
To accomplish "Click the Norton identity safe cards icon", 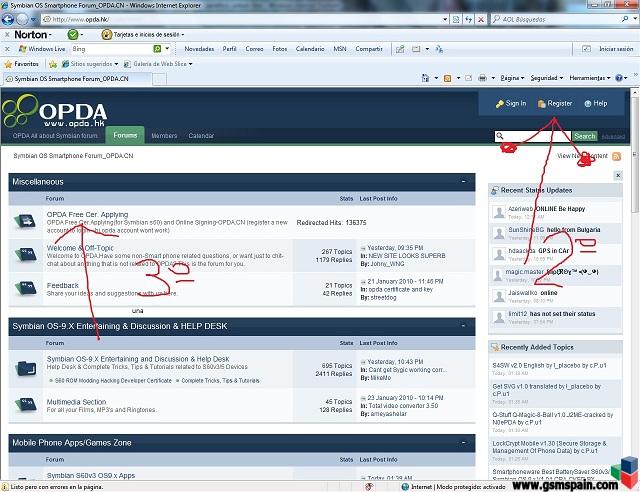I will [107, 35].
